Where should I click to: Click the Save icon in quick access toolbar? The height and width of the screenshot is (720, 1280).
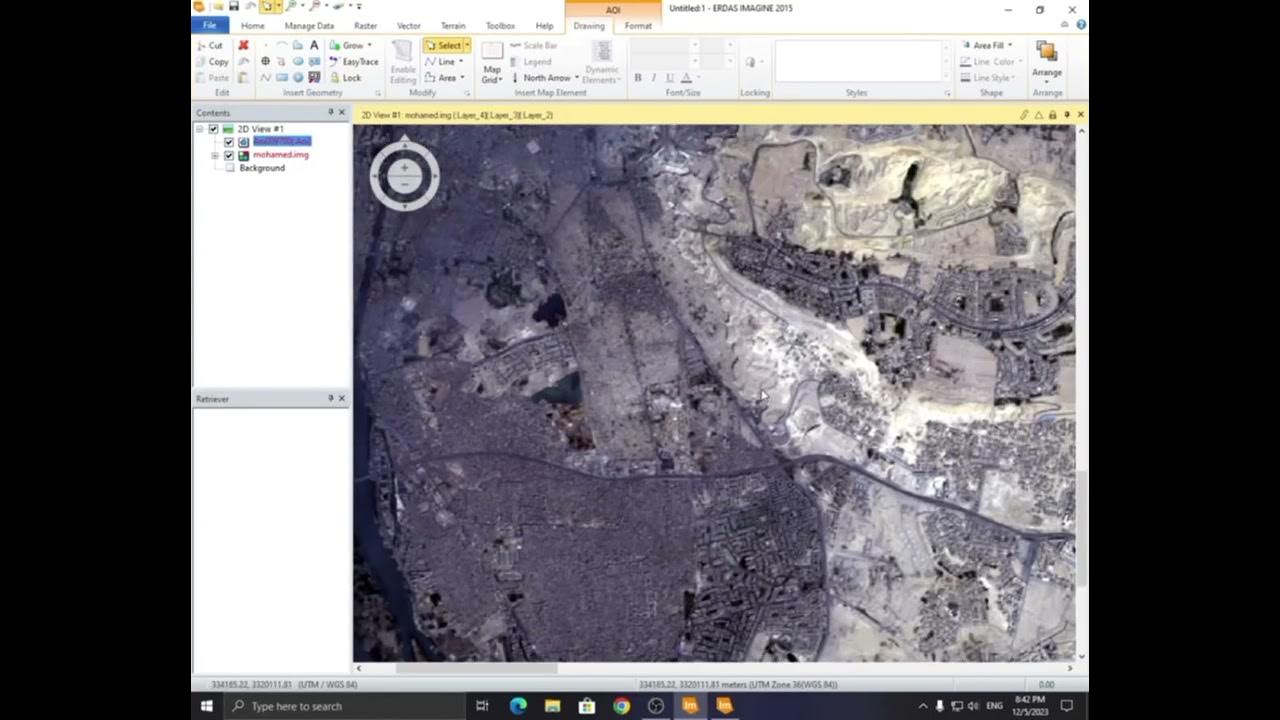233,7
